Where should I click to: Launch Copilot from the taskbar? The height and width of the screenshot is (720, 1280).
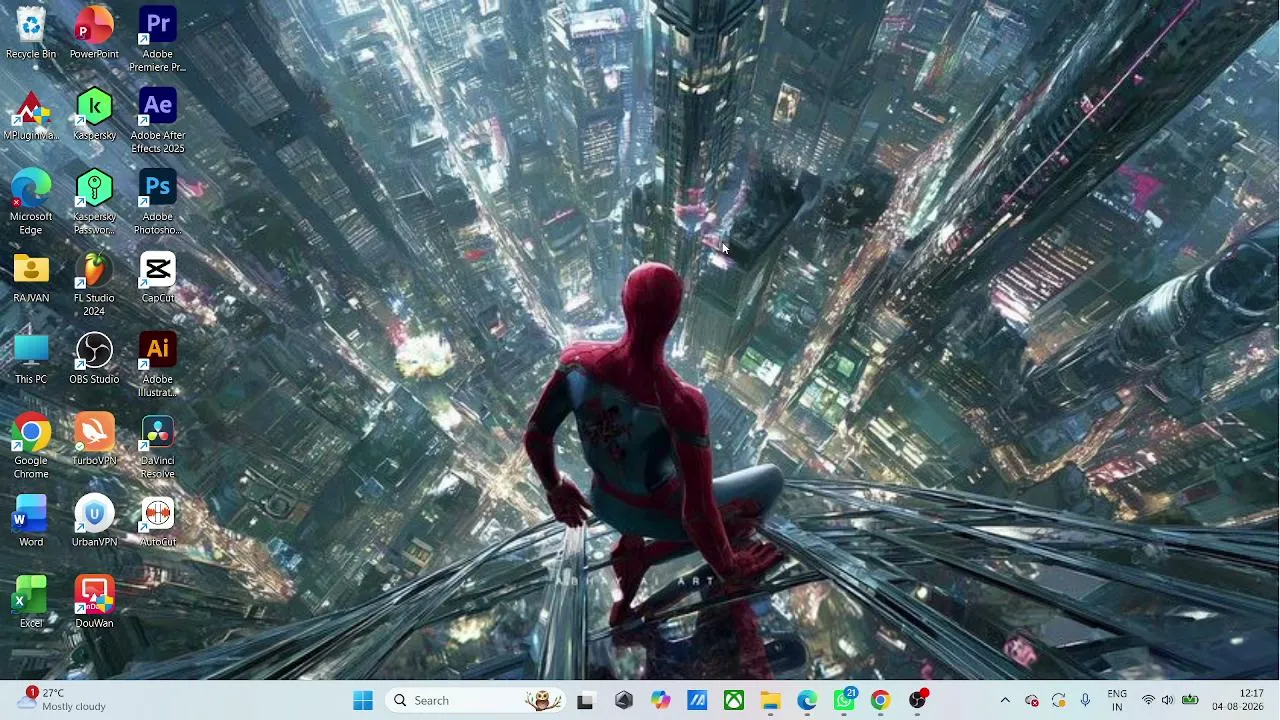[x=660, y=701]
